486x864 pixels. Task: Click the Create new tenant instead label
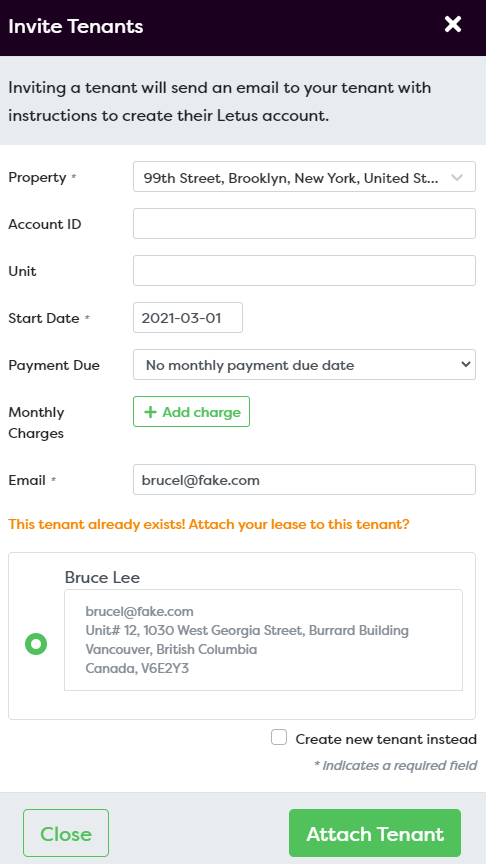tap(386, 739)
